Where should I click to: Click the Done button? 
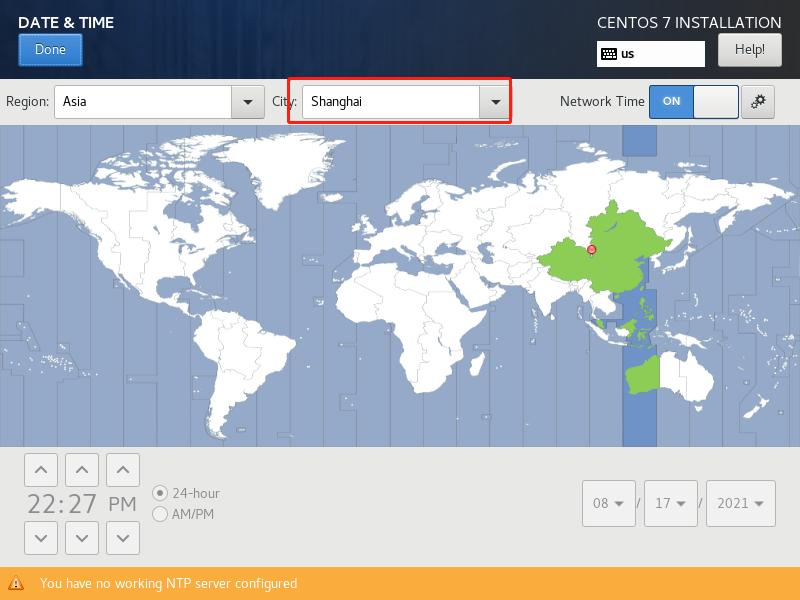tap(50, 49)
